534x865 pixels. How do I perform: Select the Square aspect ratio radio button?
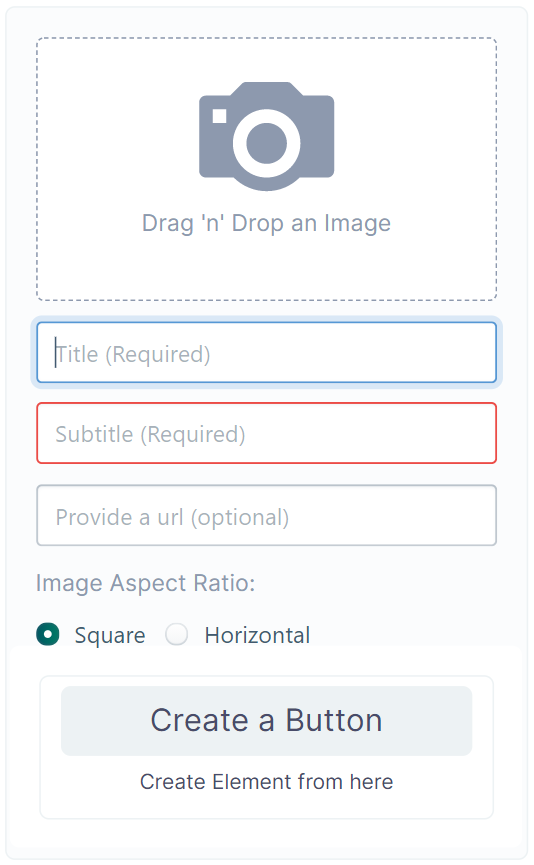point(48,634)
